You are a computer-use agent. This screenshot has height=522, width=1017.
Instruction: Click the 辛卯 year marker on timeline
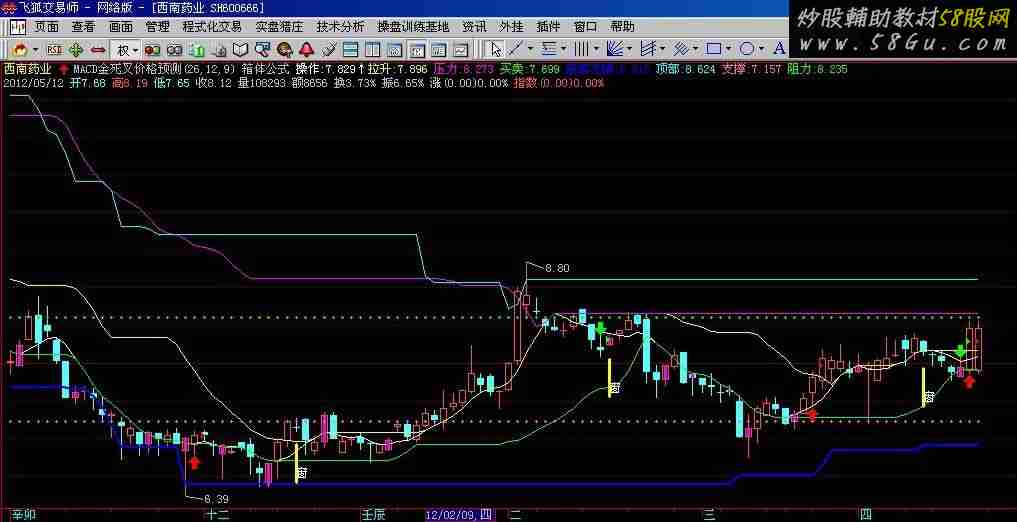tap(24, 515)
